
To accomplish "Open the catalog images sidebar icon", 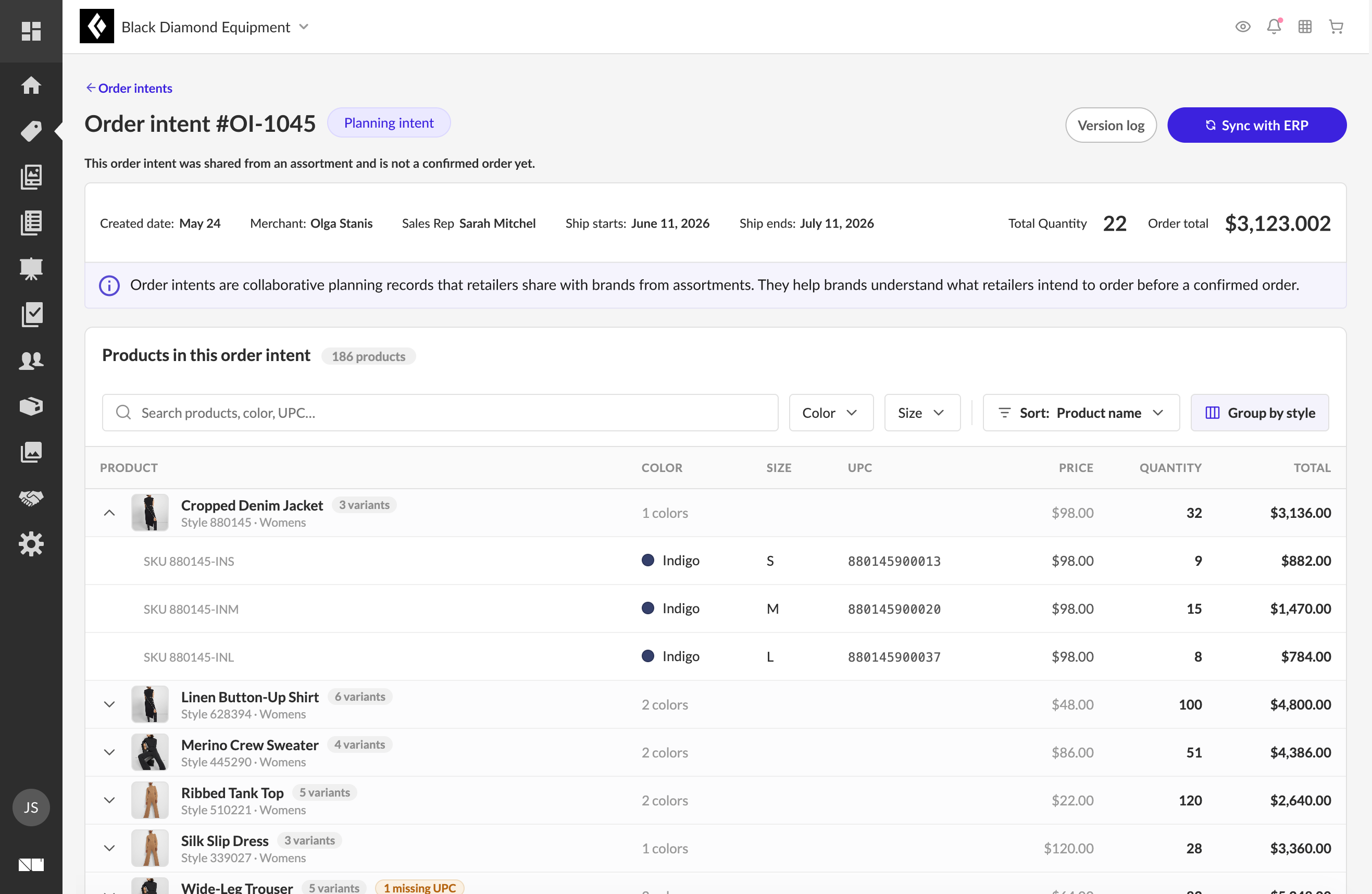I will click(31, 177).
